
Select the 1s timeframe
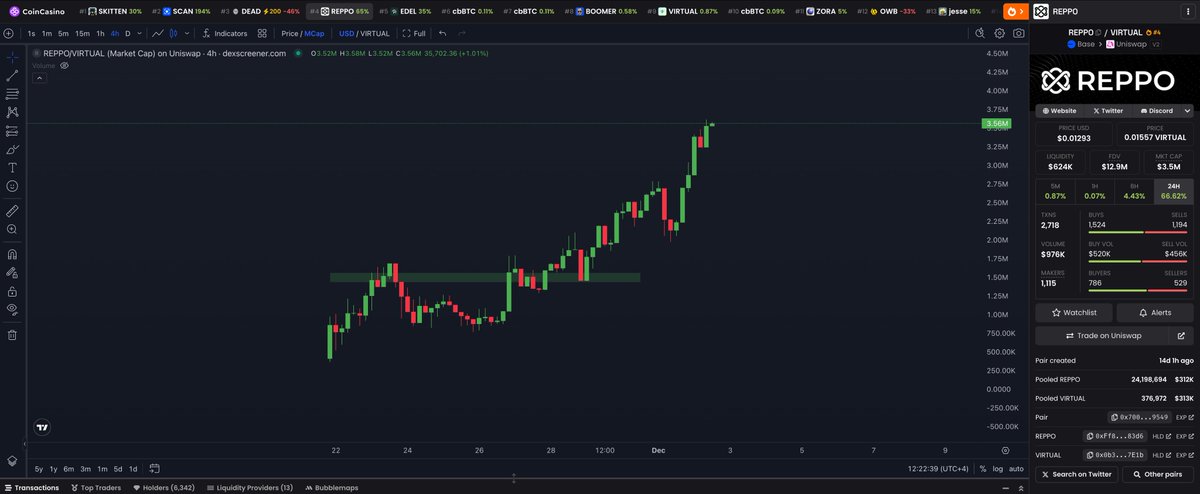32,33
